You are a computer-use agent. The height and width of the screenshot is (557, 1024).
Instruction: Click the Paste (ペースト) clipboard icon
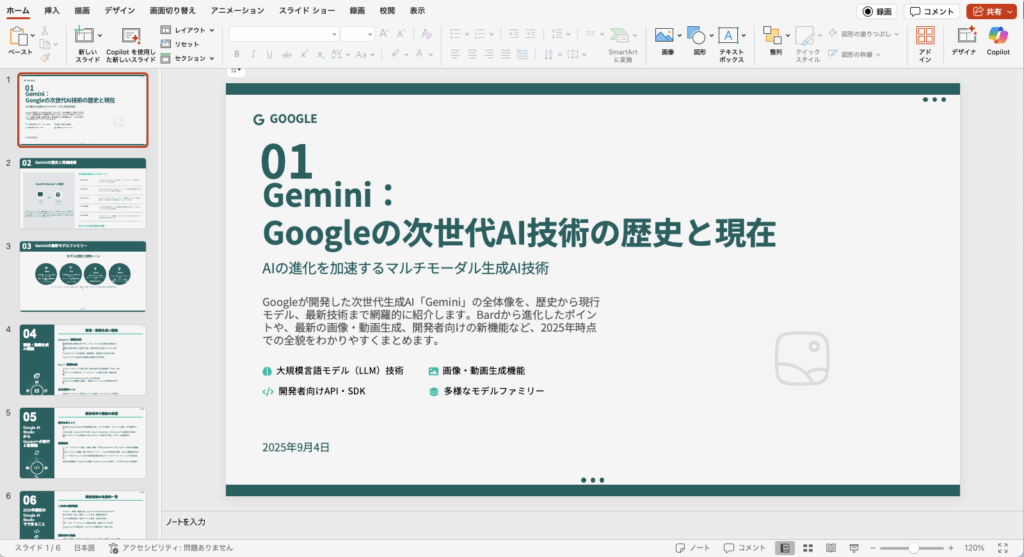coord(19,36)
